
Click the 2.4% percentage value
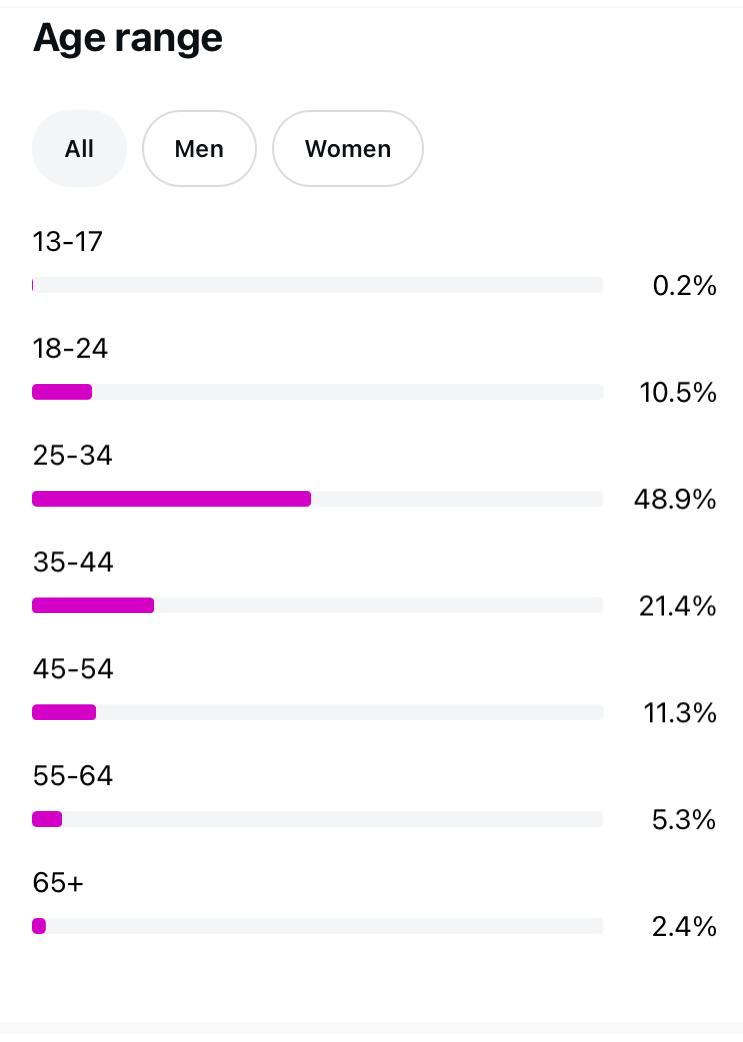[x=684, y=927]
